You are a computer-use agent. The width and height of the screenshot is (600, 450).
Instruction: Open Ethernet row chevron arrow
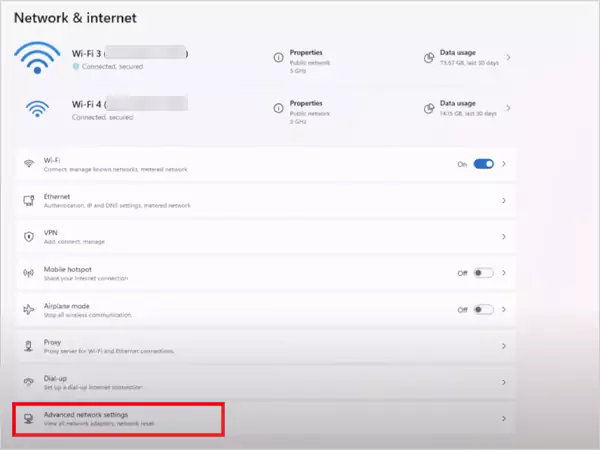(504, 201)
